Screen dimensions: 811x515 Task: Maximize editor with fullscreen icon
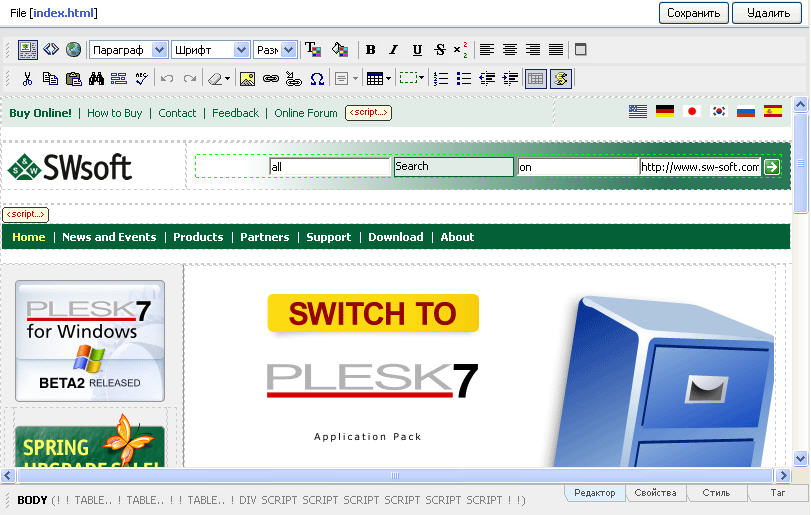coord(581,50)
